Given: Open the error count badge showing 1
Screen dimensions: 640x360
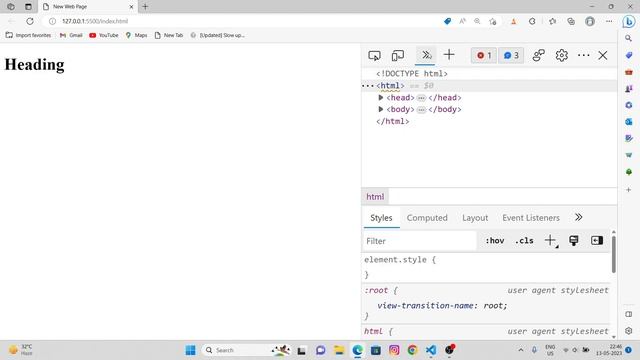Looking at the screenshot, I should [x=484, y=55].
